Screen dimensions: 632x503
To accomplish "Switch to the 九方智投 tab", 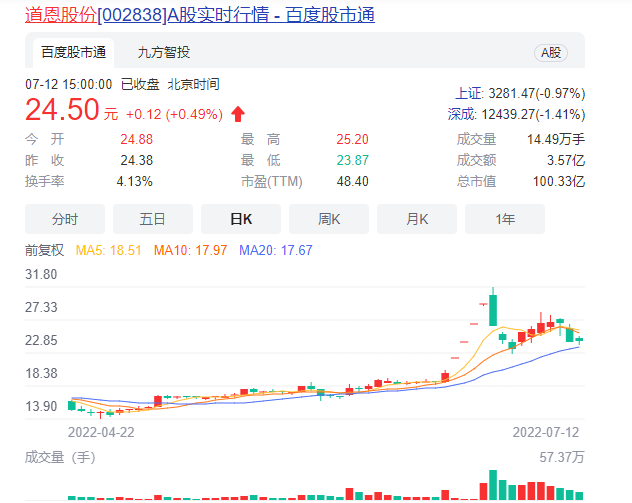I will [x=164, y=52].
